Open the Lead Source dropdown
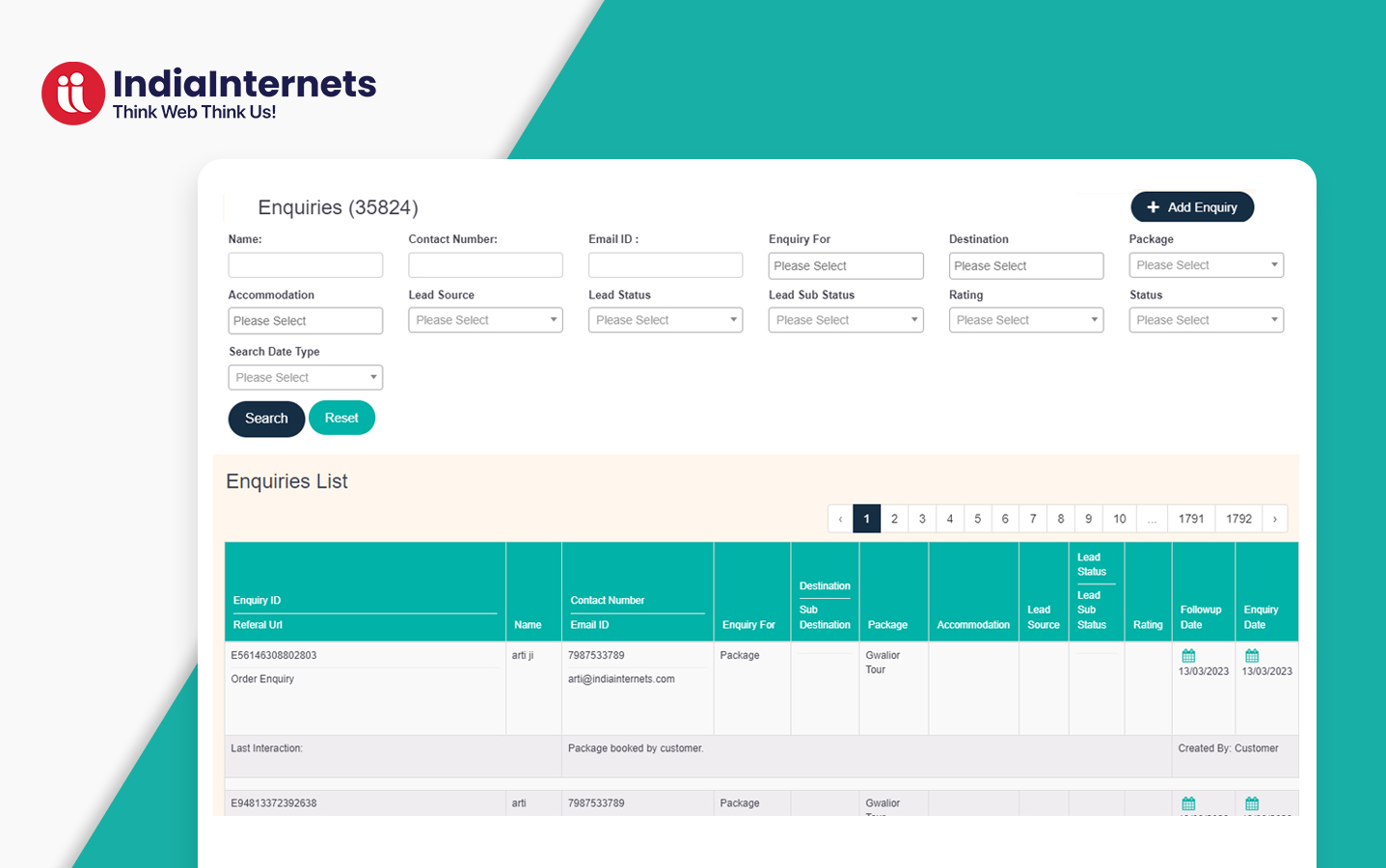This screenshot has height=868, width=1386. (x=485, y=320)
